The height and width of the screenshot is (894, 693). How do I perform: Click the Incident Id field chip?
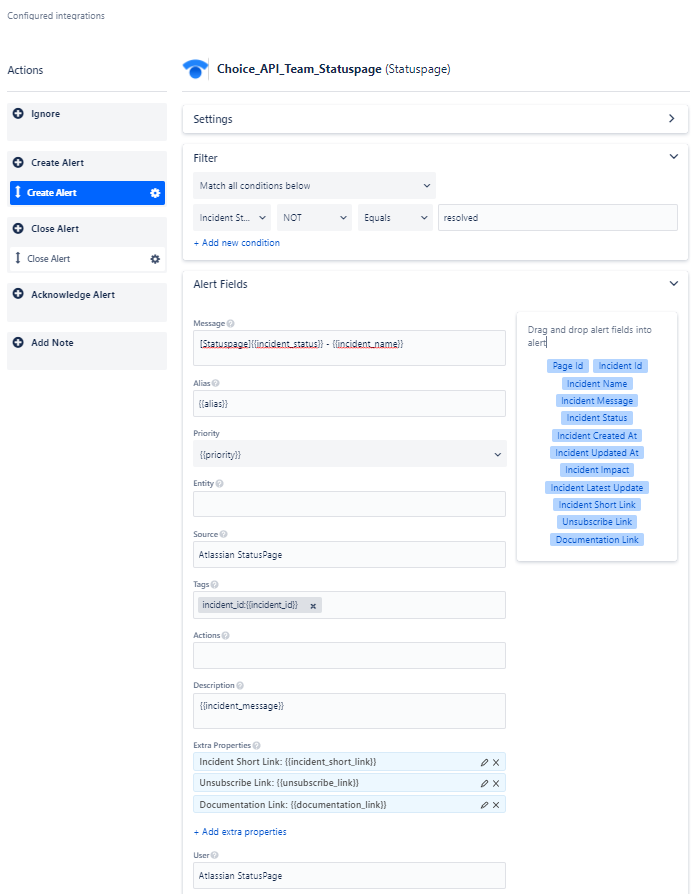point(620,366)
